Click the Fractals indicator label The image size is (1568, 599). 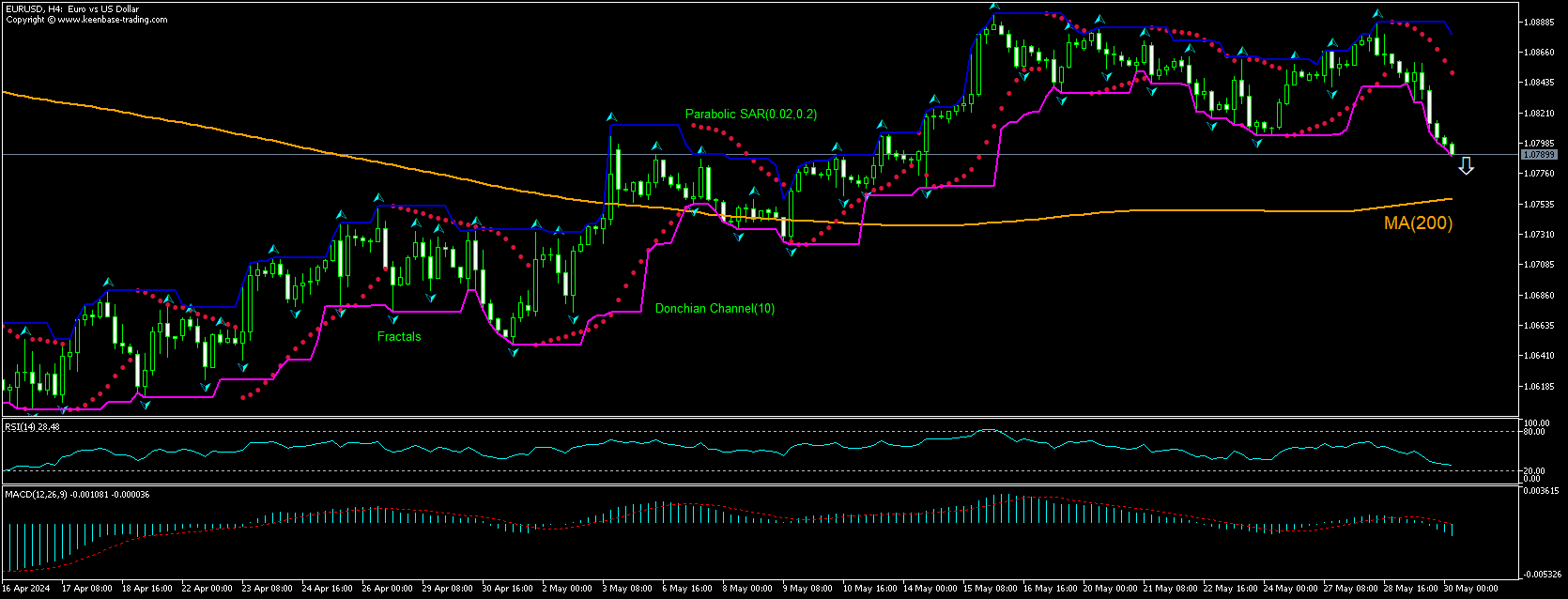399,336
